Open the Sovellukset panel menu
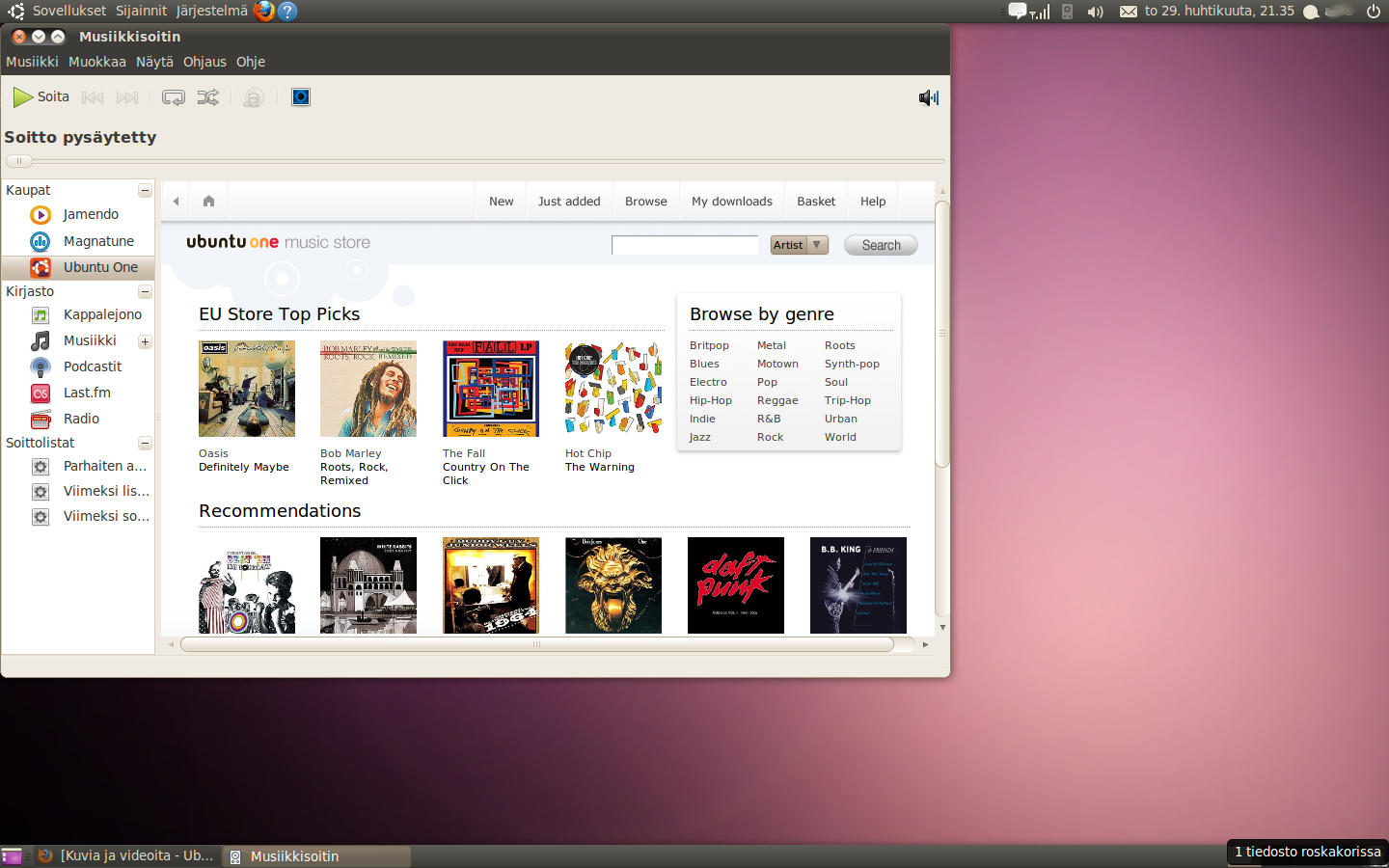 69,12
